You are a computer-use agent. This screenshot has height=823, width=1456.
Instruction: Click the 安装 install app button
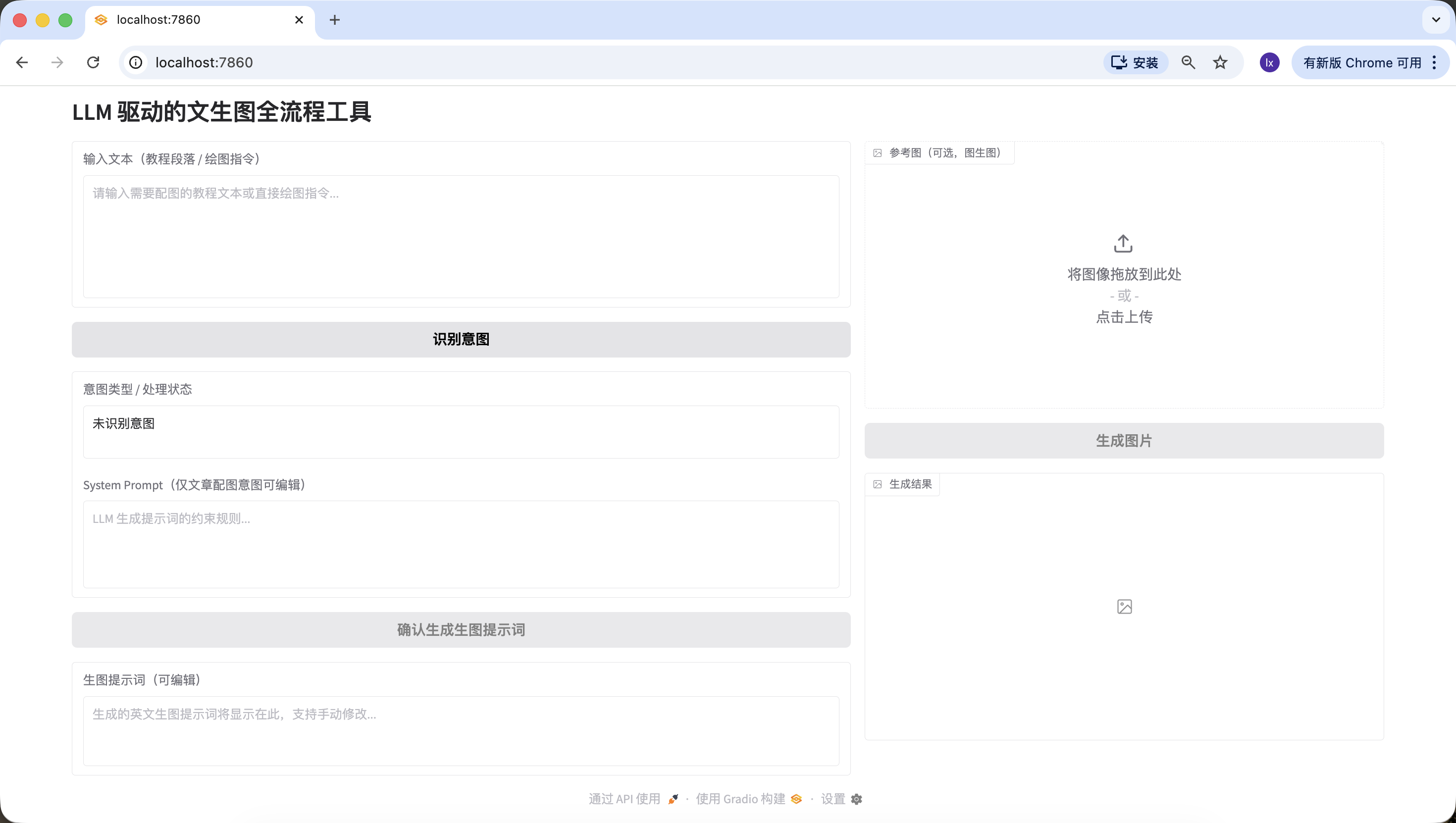(1135, 62)
